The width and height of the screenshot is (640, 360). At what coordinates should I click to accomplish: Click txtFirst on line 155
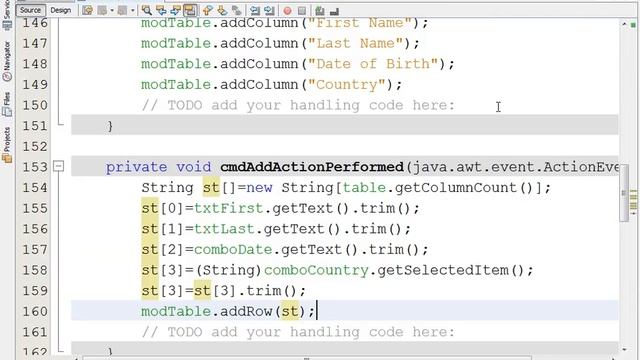click(229, 208)
